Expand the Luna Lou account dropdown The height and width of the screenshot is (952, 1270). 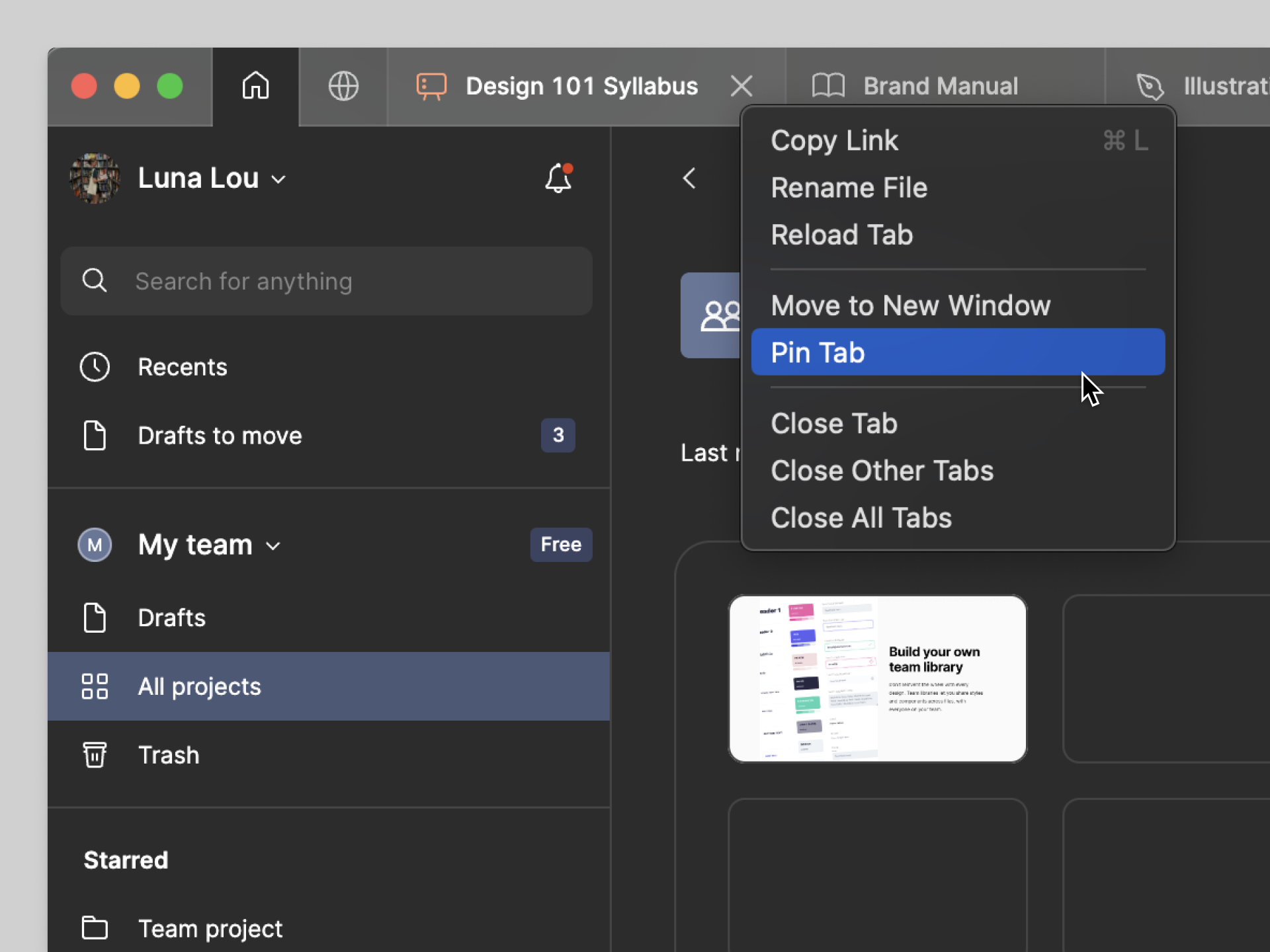pyautogui.click(x=278, y=179)
